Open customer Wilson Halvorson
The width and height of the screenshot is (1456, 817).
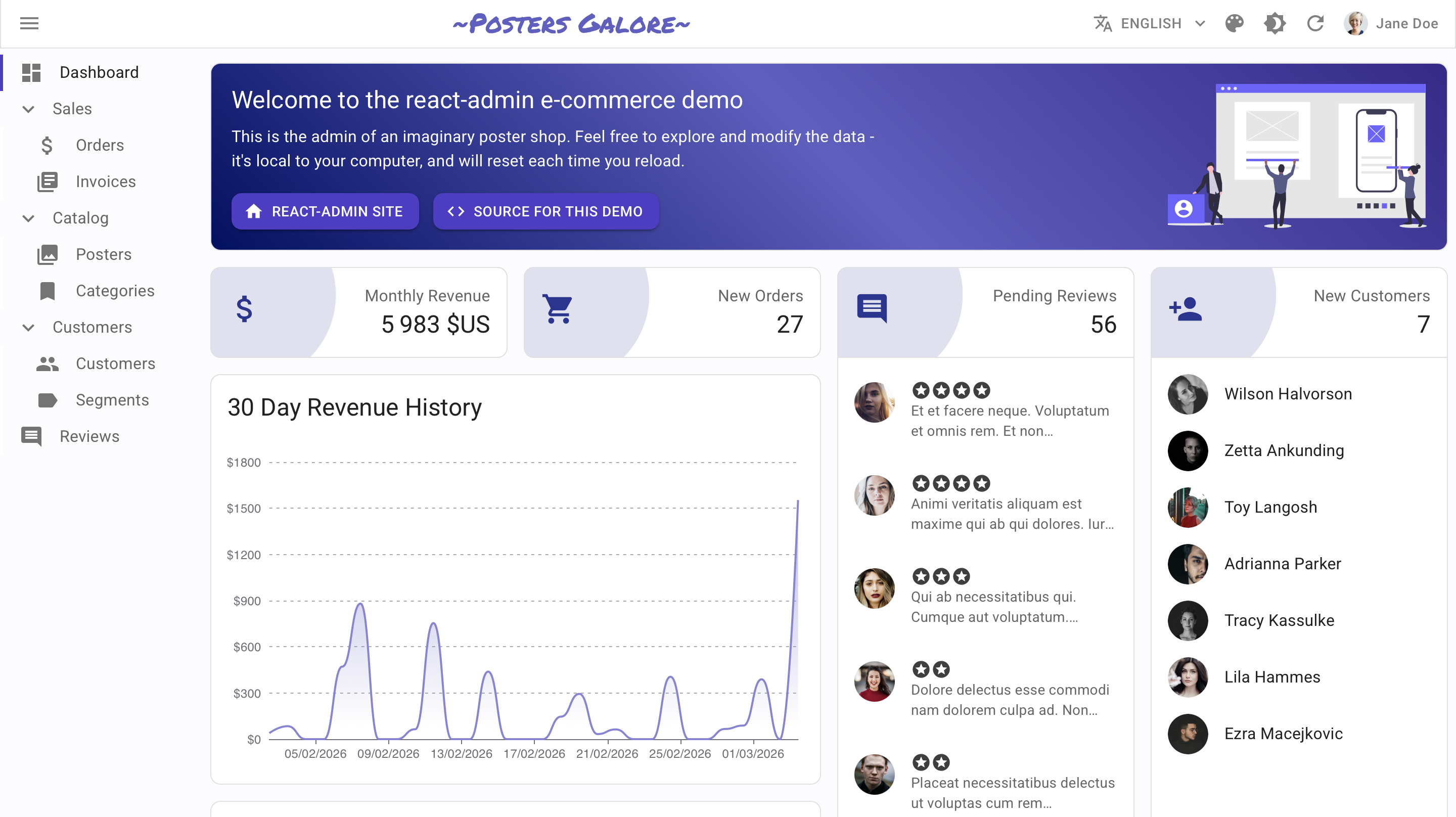(1288, 394)
